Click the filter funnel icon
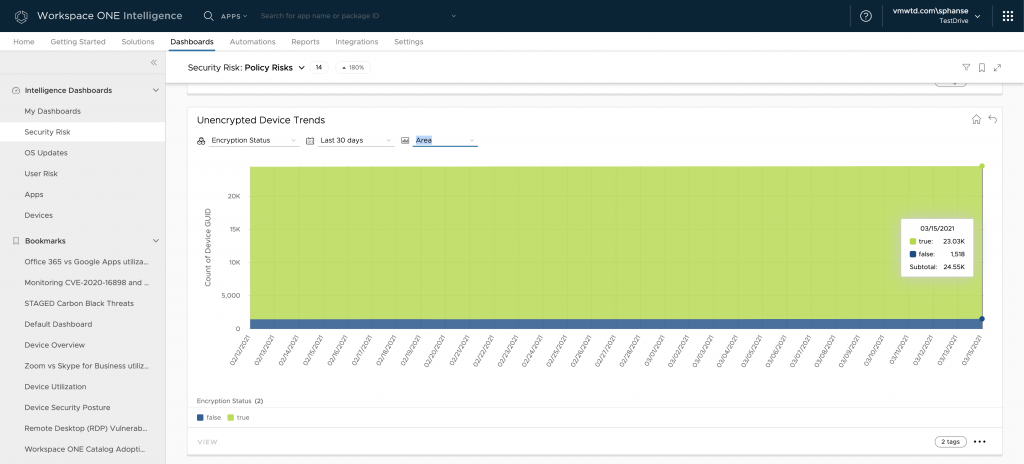The image size is (1024, 464). (x=966, y=67)
